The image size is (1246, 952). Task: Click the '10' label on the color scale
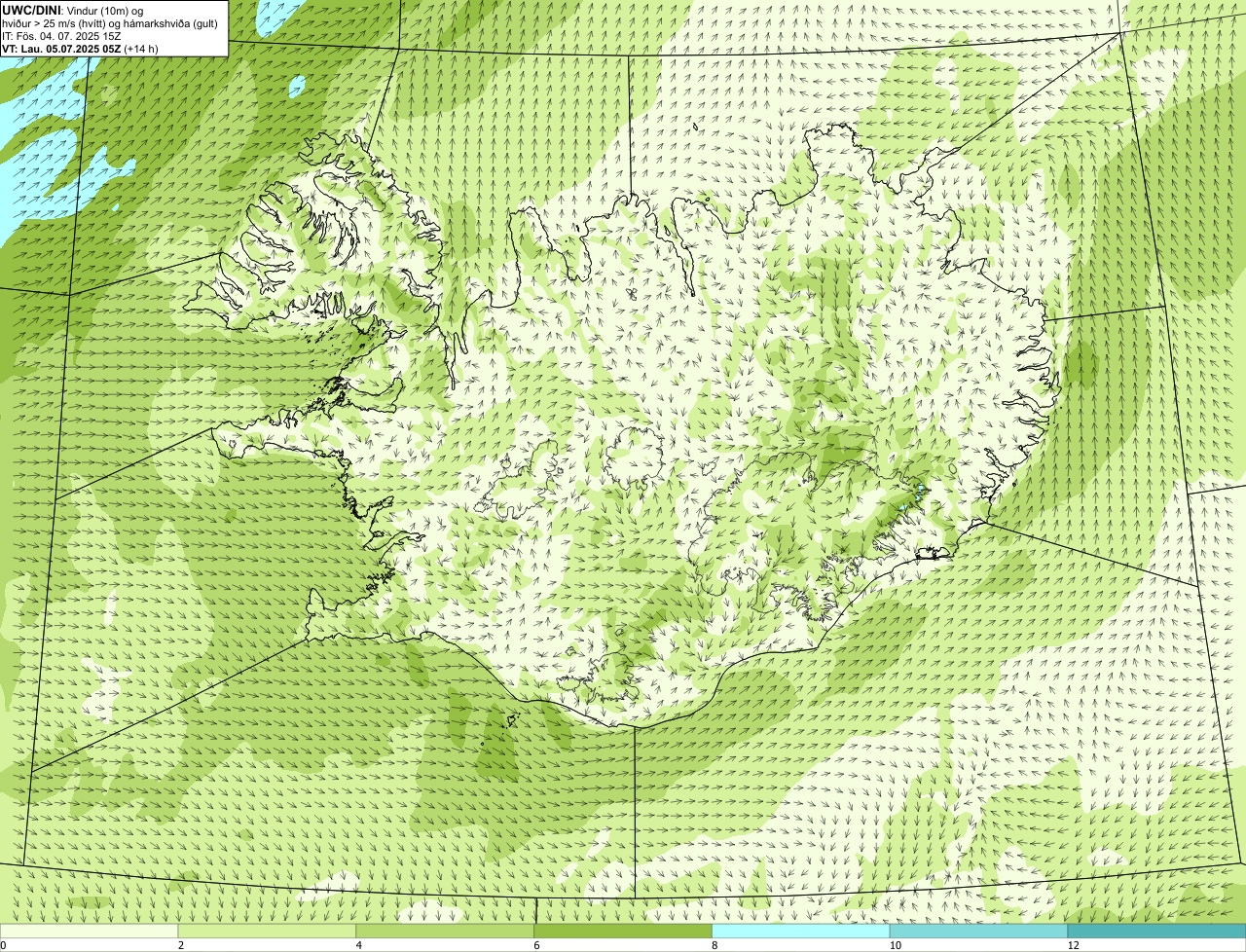coord(895,945)
